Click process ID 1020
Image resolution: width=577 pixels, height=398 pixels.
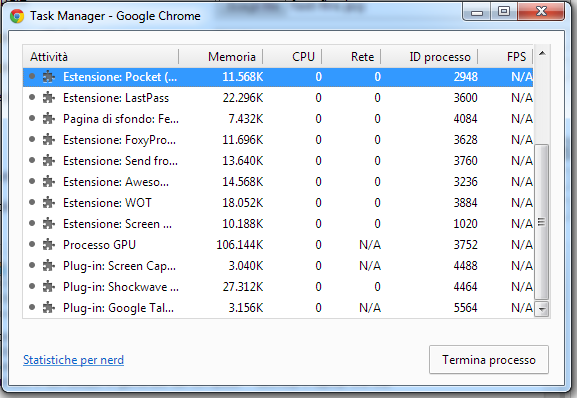click(x=466, y=224)
